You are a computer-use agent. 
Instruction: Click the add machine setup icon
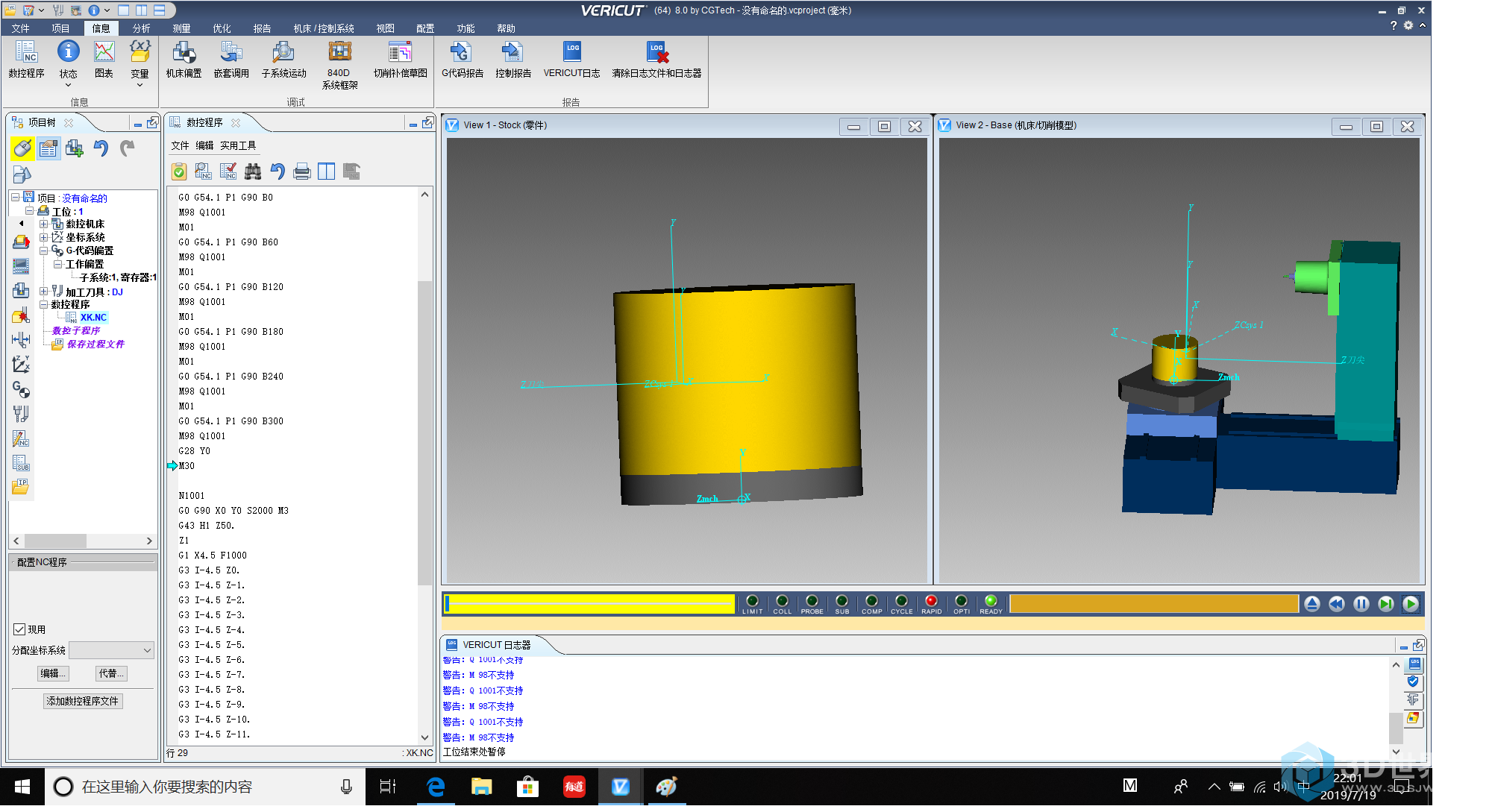click(x=75, y=148)
